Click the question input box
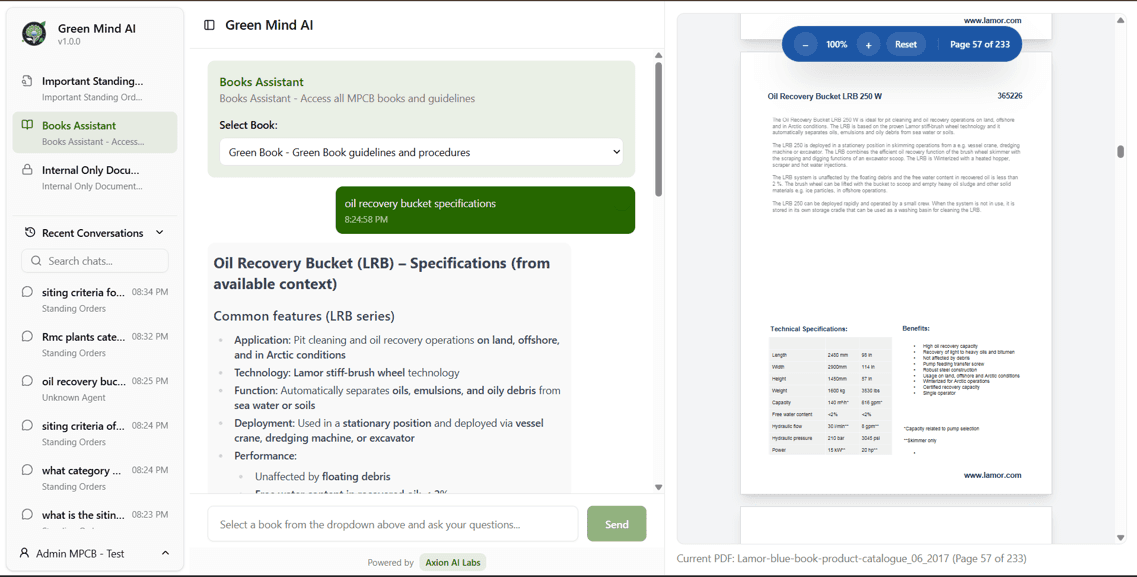The image size is (1137, 577). click(393, 524)
